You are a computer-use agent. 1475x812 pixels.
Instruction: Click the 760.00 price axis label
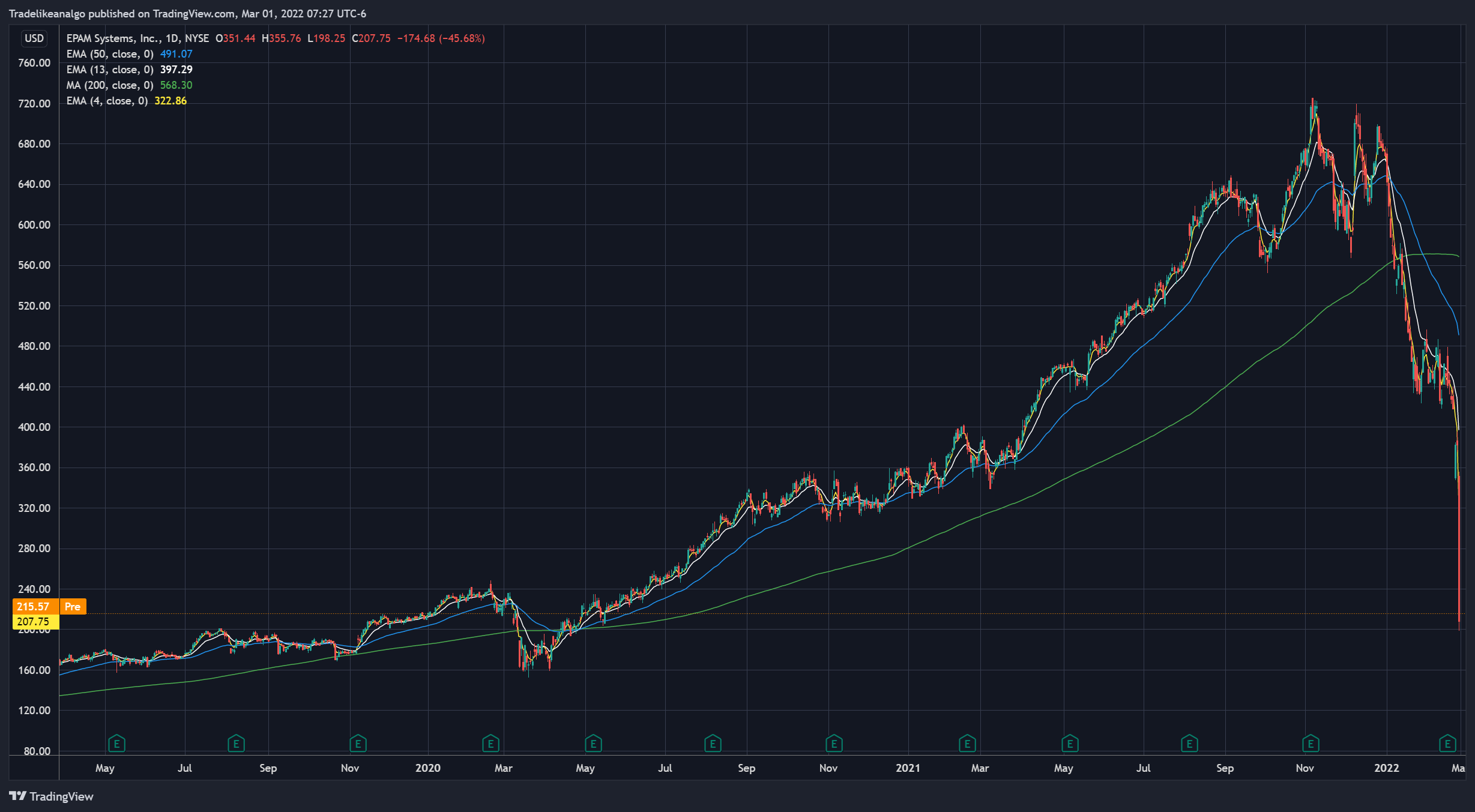[34, 63]
